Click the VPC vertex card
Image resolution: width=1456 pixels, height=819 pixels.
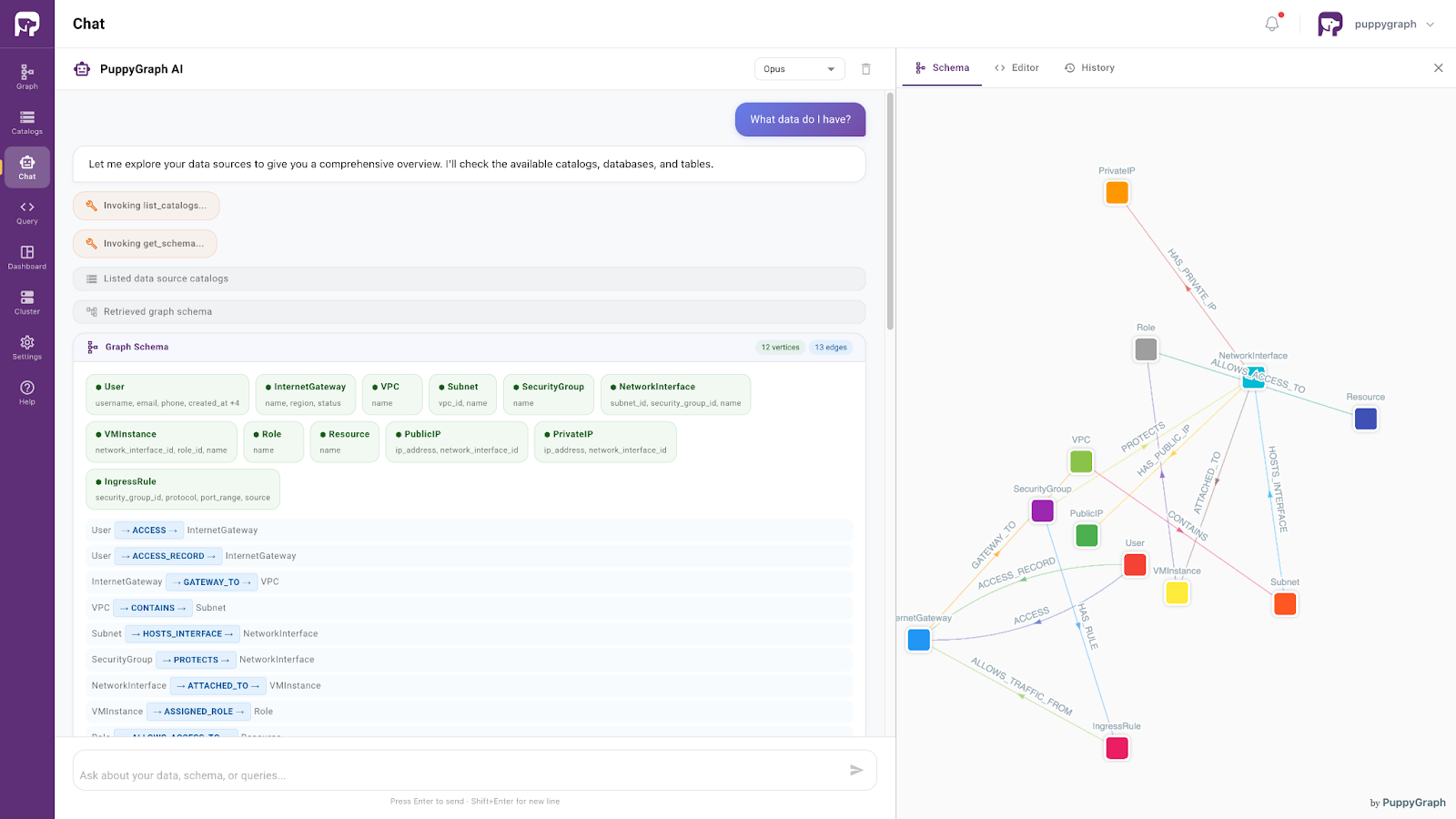click(x=392, y=394)
